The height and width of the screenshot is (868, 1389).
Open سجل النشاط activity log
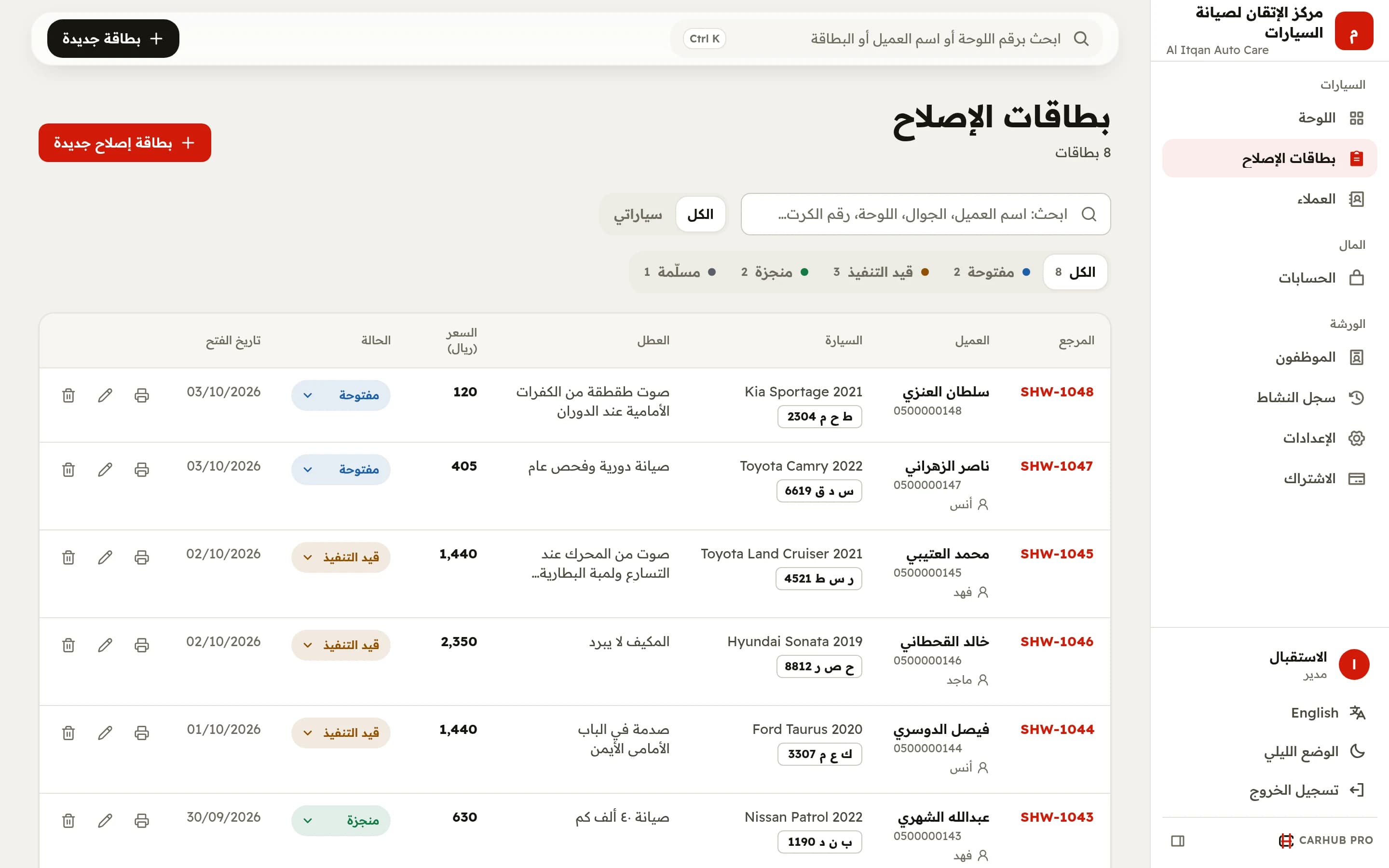click(1269, 398)
